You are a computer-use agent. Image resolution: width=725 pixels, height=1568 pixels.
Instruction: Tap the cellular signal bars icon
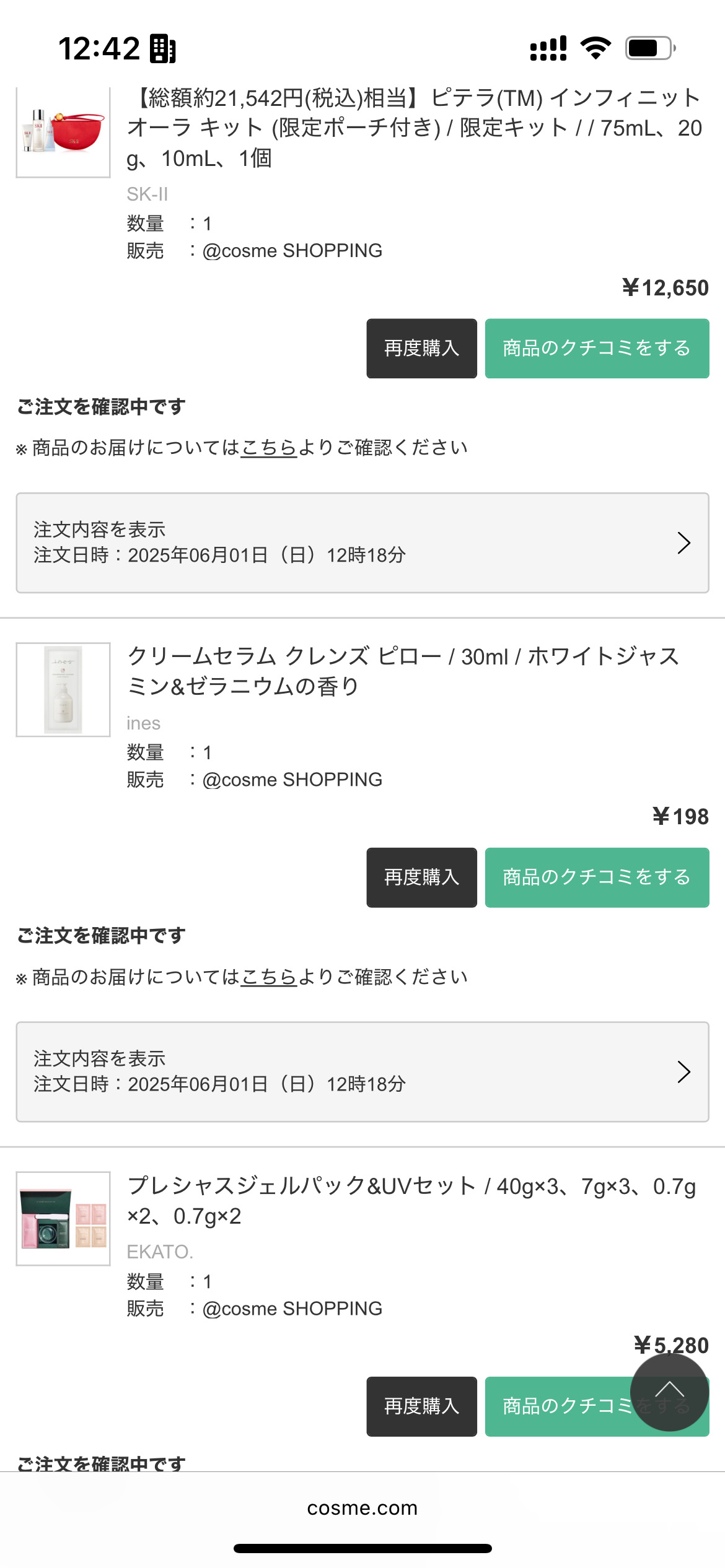tap(548, 48)
